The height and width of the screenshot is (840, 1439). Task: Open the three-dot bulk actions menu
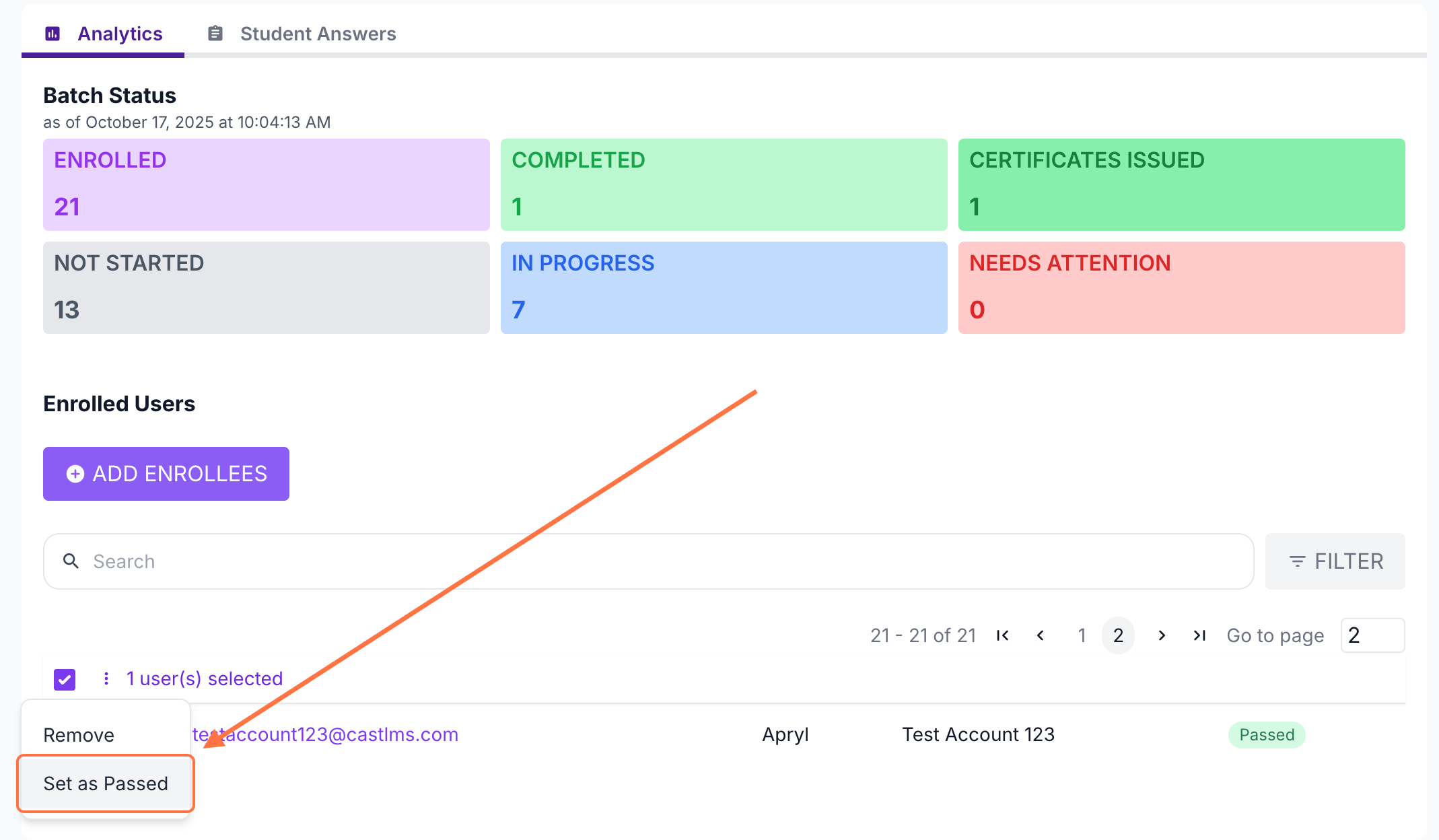pyautogui.click(x=106, y=678)
